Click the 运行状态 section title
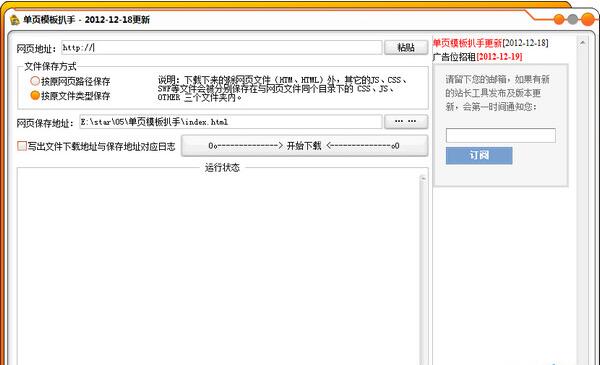600x365 pixels. pos(222,168)
